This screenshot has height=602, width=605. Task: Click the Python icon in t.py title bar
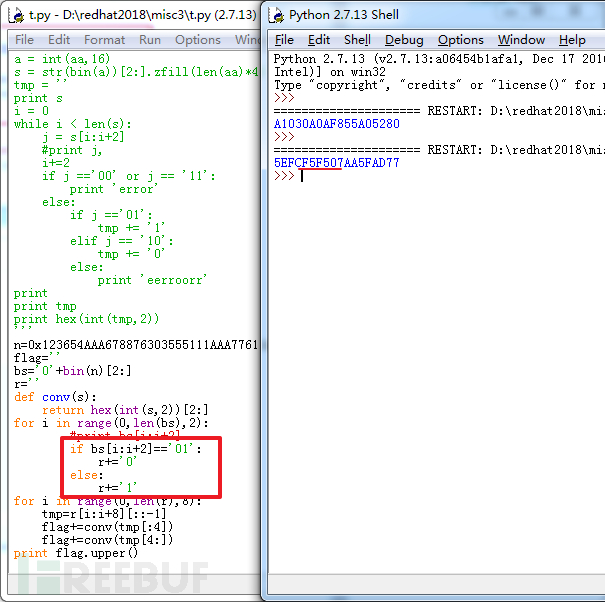click(17, 15)
